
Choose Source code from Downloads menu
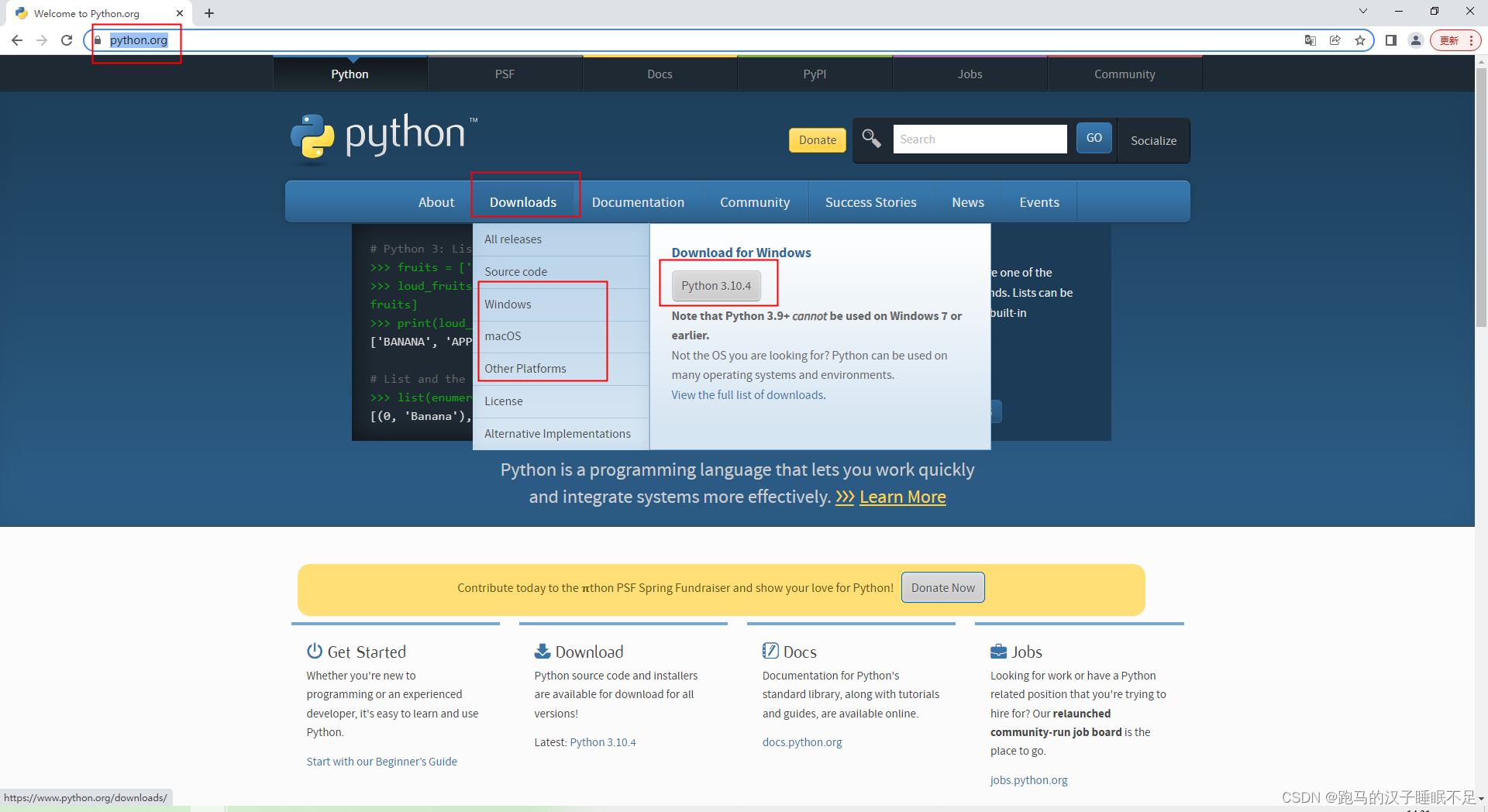pyautogui.click(x=561, y=272)
